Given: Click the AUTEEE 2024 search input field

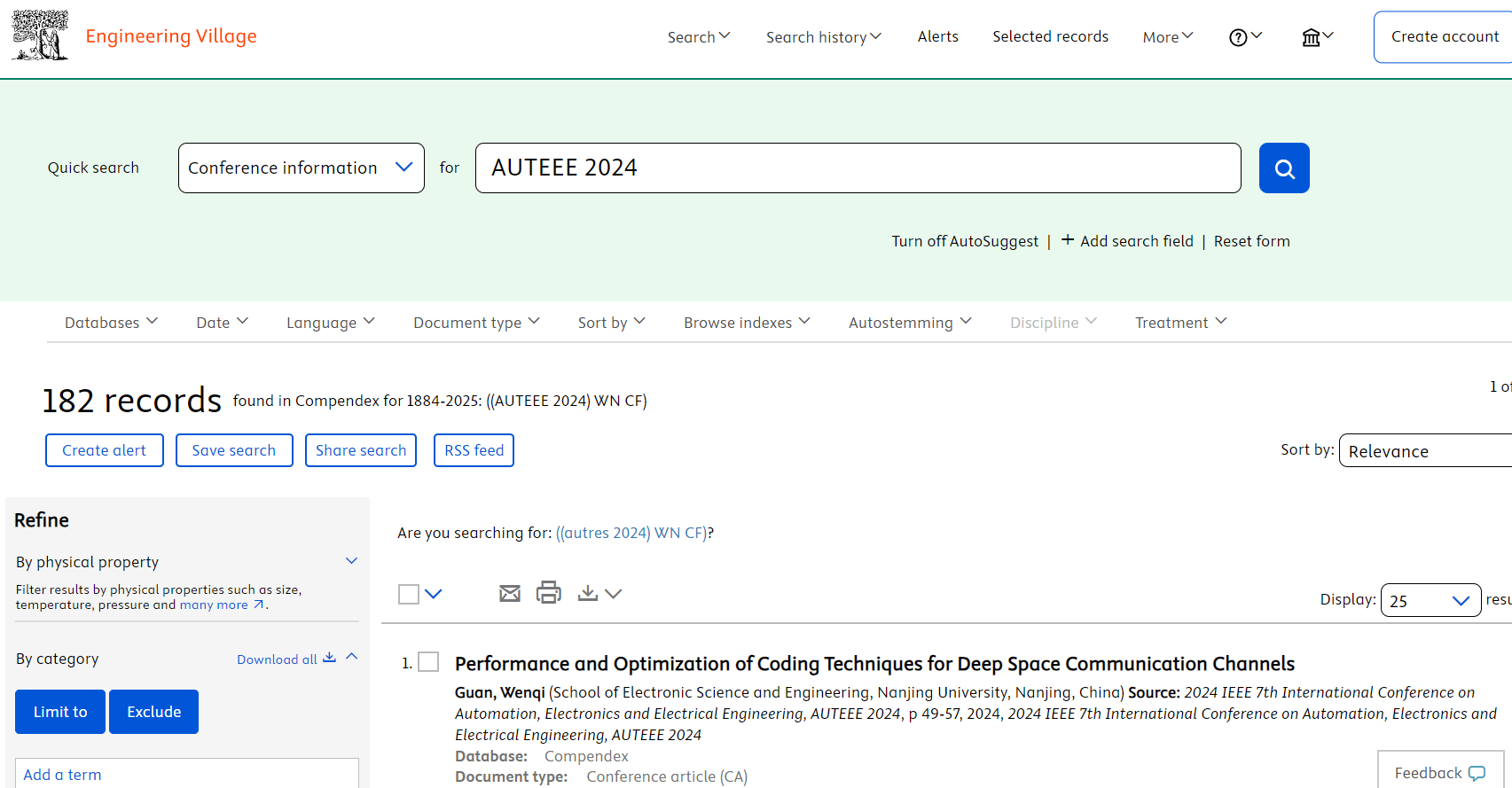Looking at the screenshot, I should click(858, 168).
